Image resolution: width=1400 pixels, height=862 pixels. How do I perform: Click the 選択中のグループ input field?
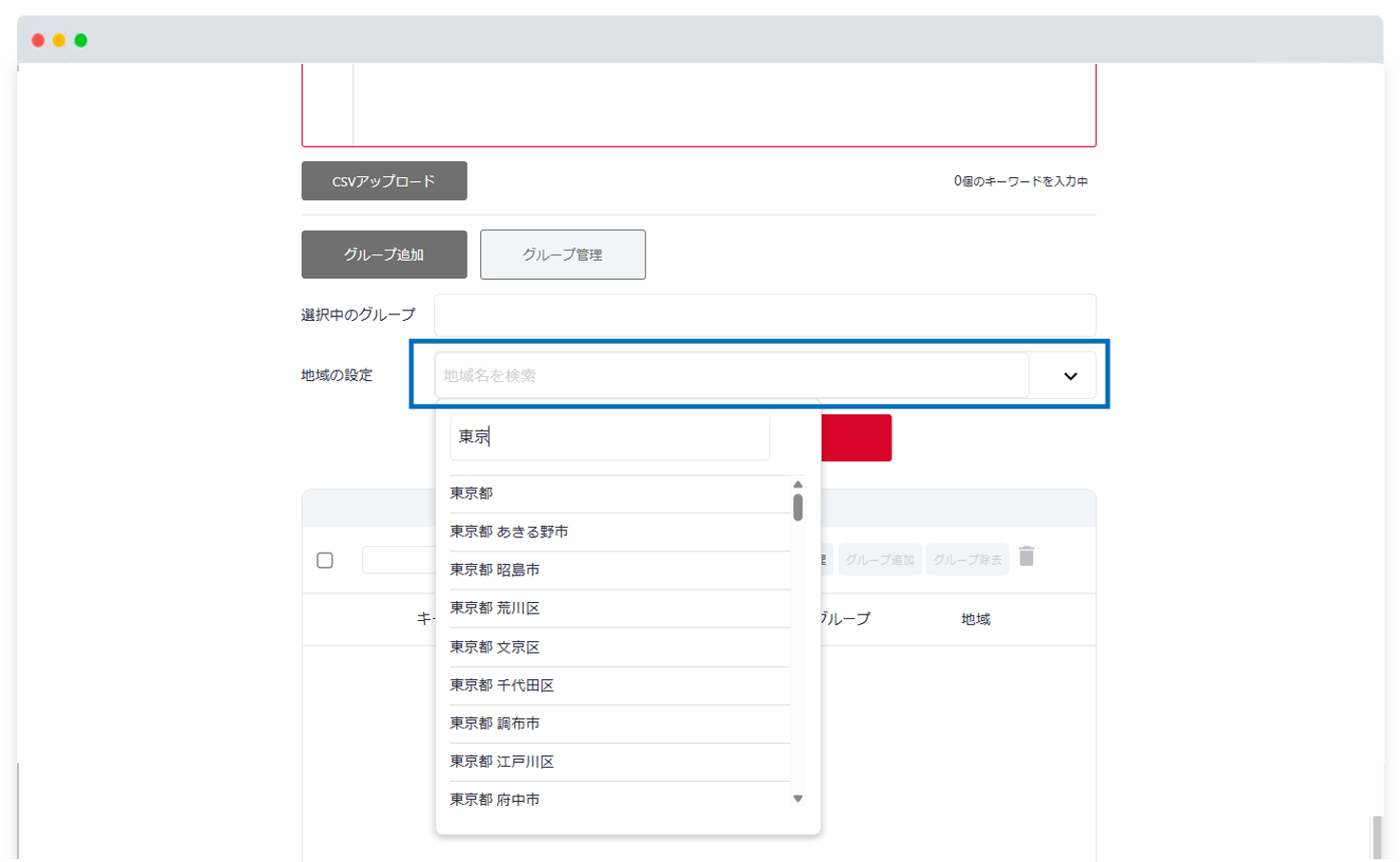[x=762, y=315]
